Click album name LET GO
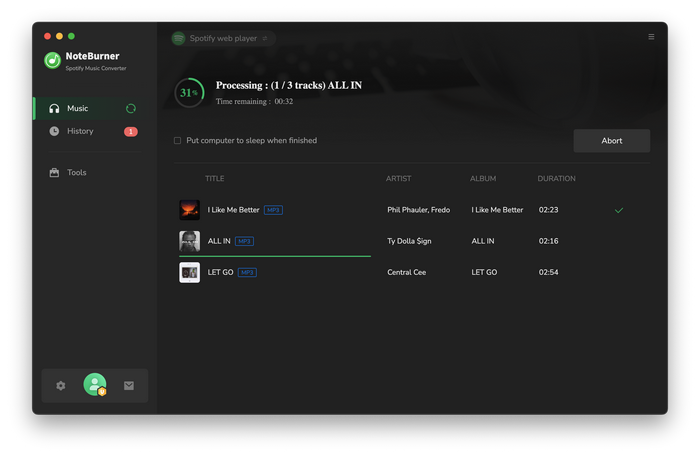Image resolution: width=700 pixels, height=457 pixels. [x=484, y=272]
